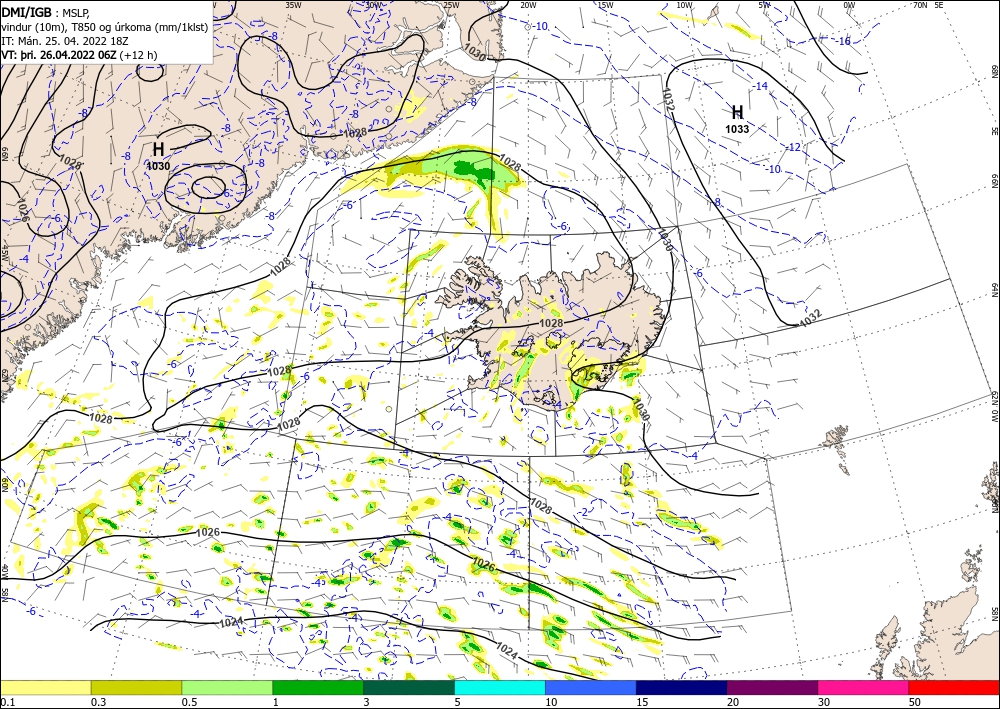Click the -14 temperature contour label
1000x709 pixels.
tap(760, 86)
